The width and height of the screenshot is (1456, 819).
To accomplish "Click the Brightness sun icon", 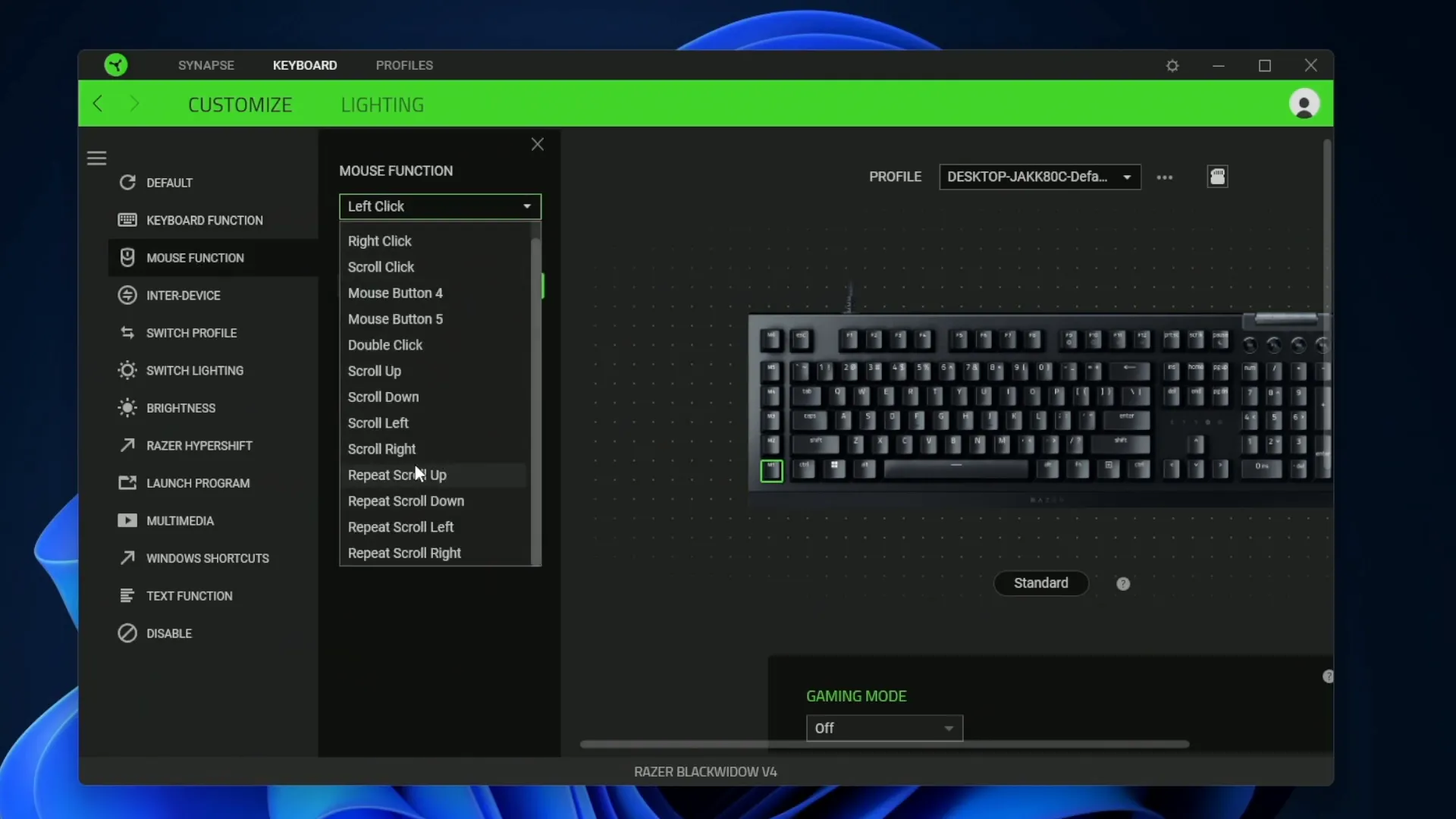I will [127, 408].
